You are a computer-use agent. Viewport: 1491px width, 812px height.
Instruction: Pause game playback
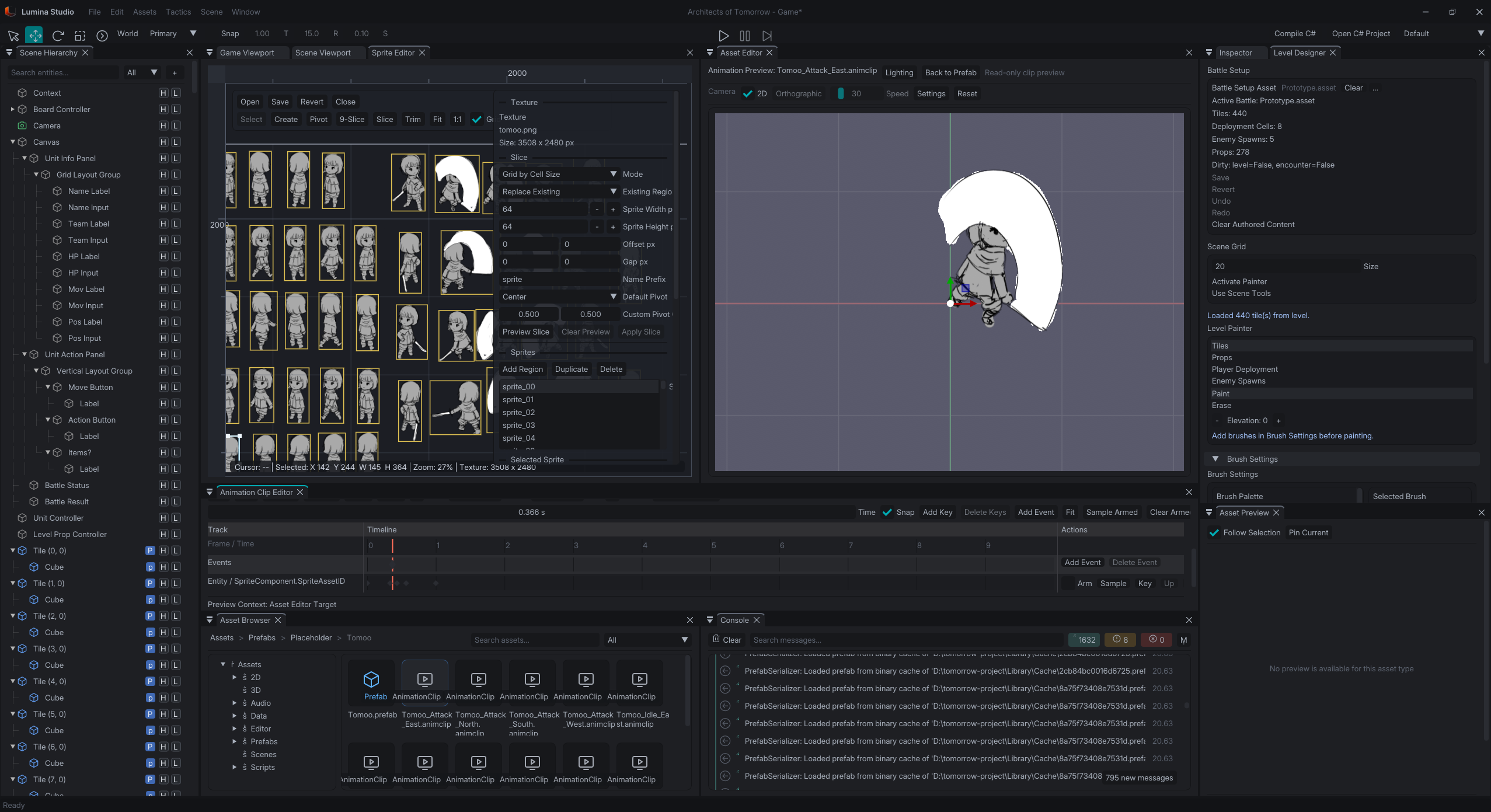[x=745, y=36]
